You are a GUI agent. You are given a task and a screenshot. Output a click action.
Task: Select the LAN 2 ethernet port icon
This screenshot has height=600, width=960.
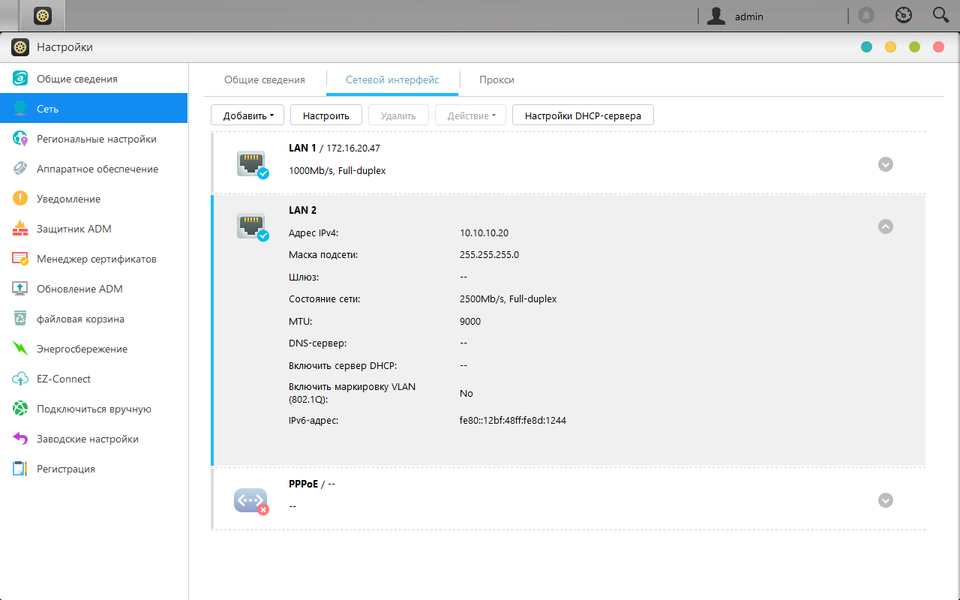point(252,227)
